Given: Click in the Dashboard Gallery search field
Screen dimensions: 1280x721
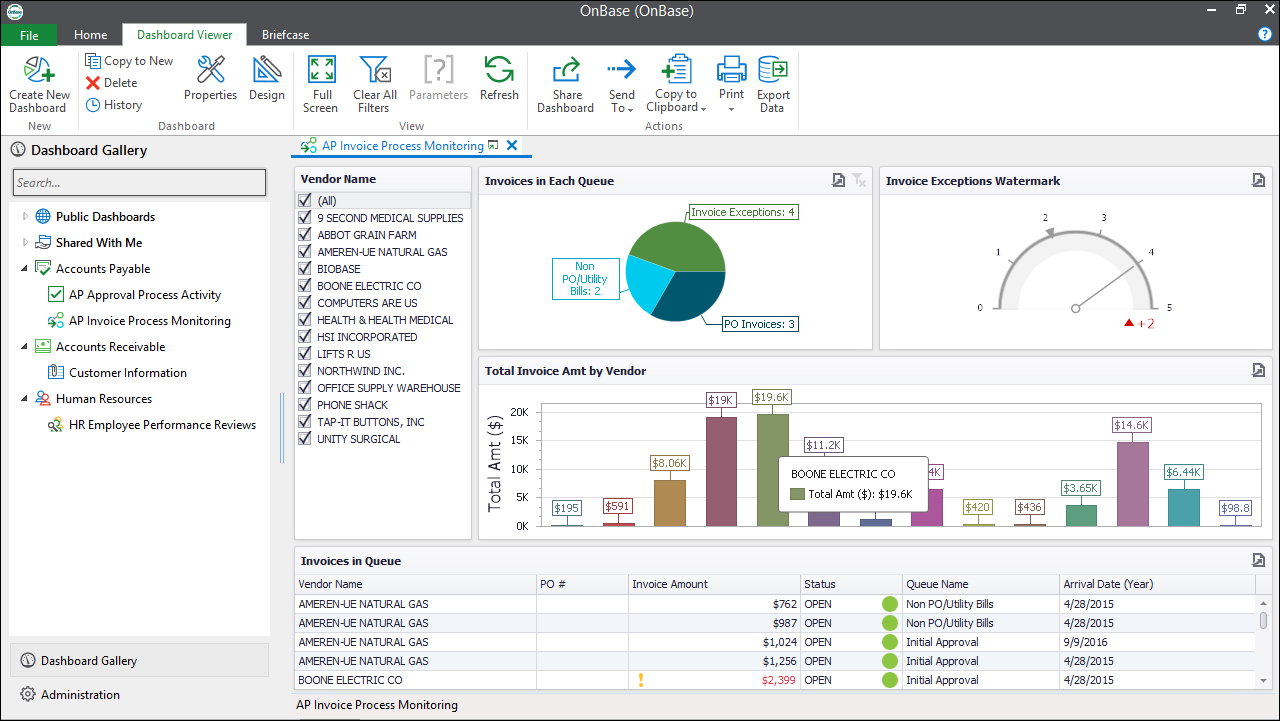Looking at the screenshot, I should tap(139, 183).
